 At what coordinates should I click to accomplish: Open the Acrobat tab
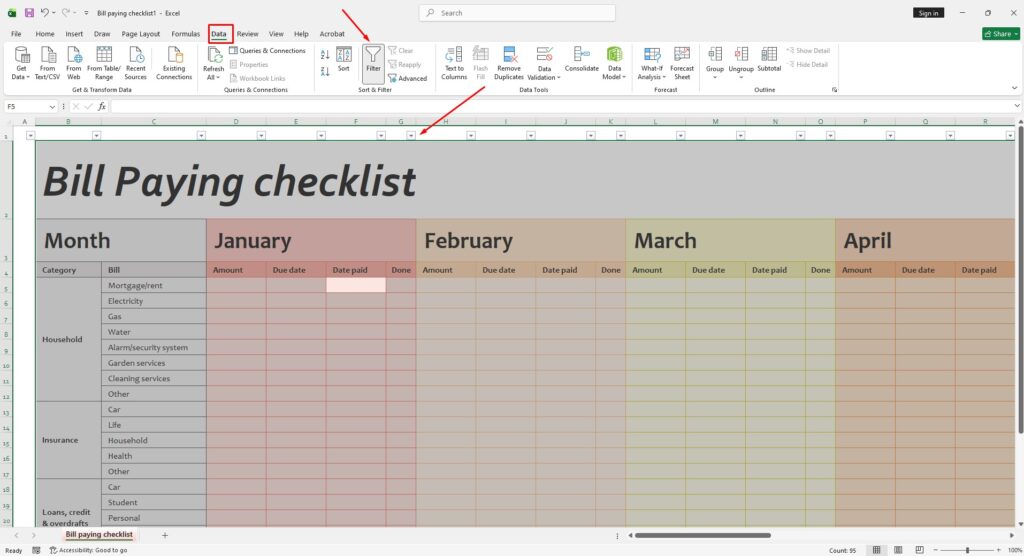(332, 34)
